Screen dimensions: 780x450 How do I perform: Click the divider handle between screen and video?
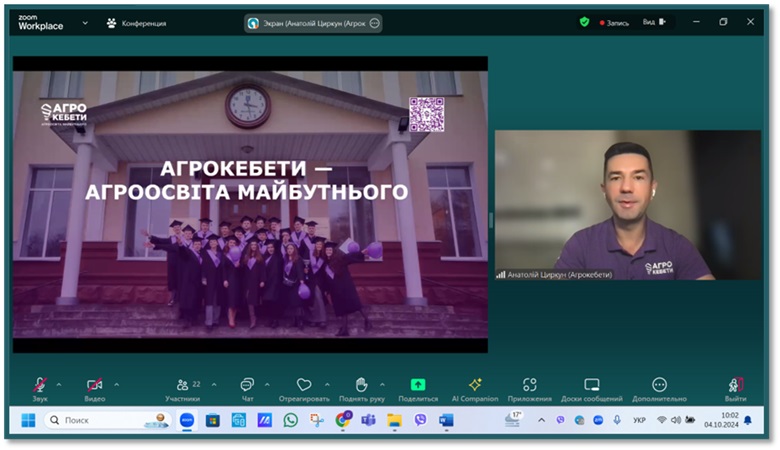[491, 220]
